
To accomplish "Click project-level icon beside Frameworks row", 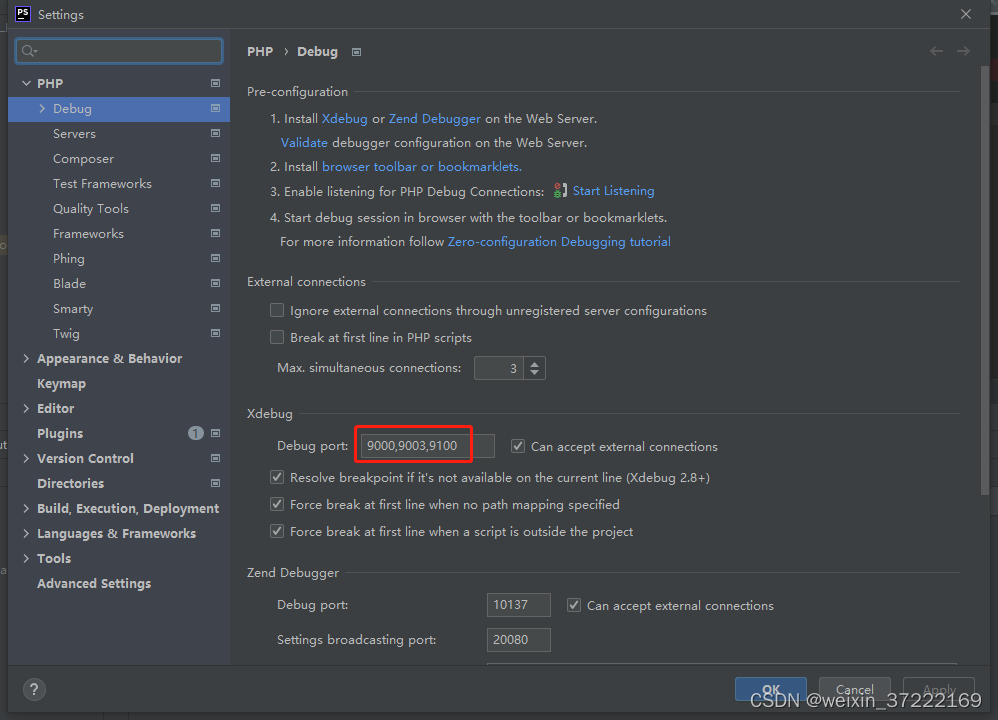I will point(215,233).
